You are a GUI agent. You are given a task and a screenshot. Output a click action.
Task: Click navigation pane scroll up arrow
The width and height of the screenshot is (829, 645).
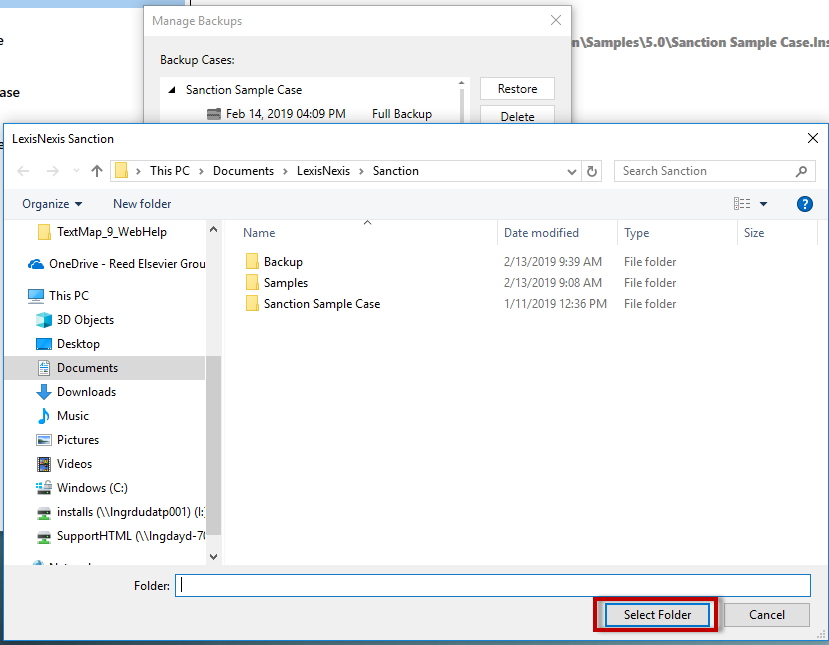tap(213, 229)
